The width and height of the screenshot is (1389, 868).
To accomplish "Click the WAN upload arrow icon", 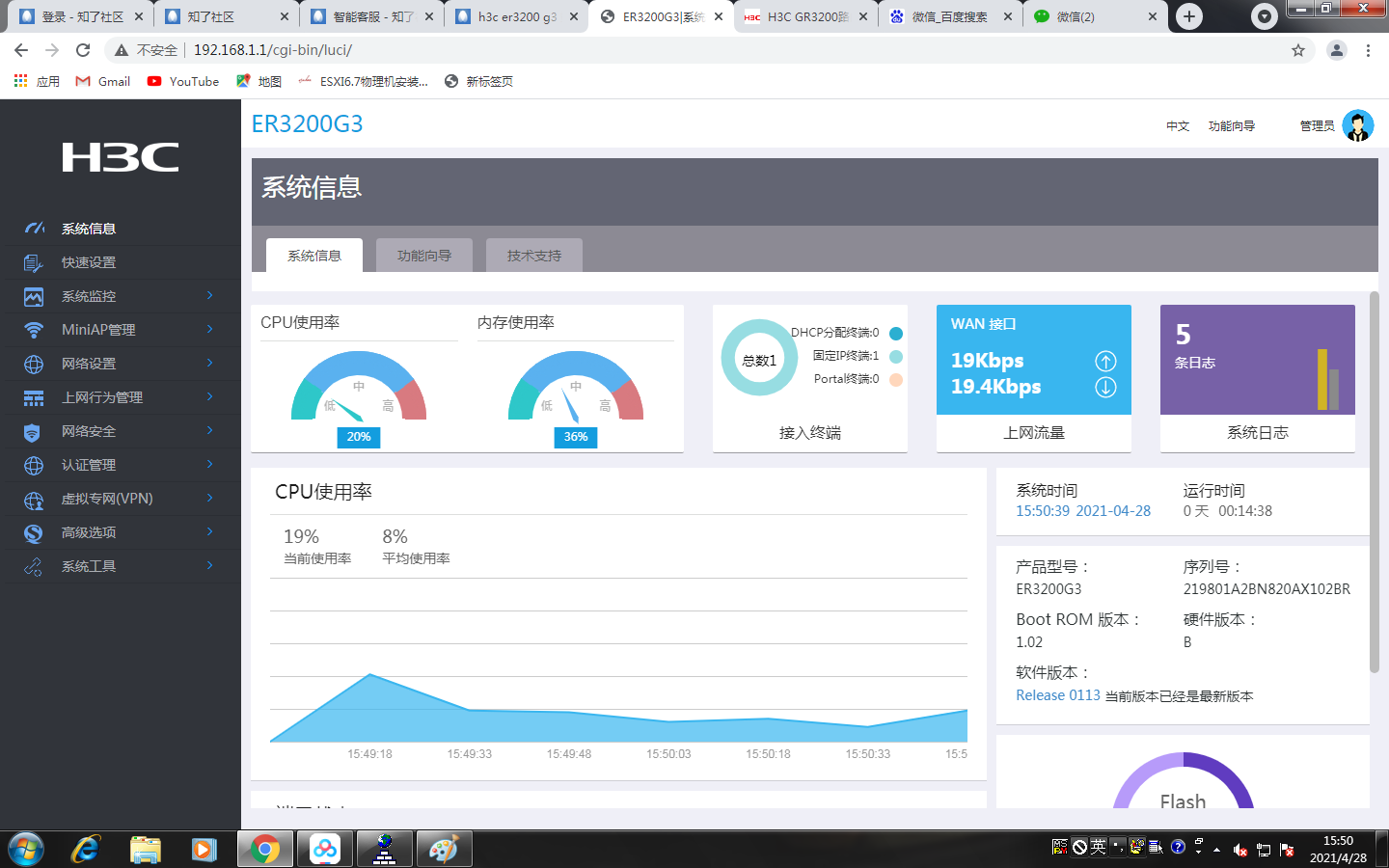I will pyautogui.click(x=1105, y=361).
